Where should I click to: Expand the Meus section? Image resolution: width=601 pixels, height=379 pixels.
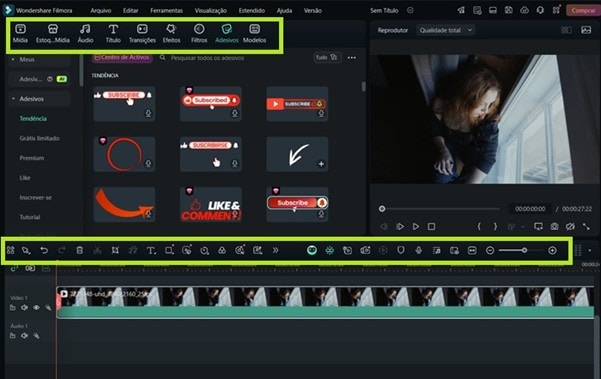pos(13,59)
